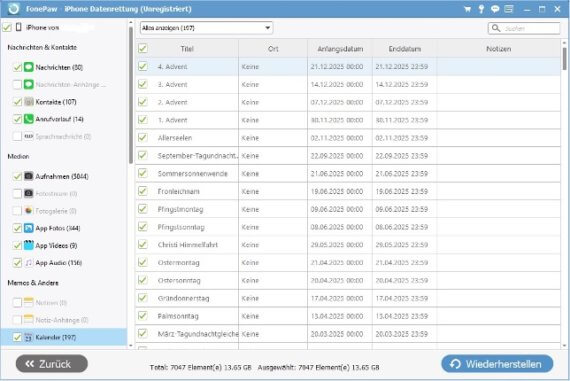Click the Sprachnachricht voicemail icon
Screen dimensions: 570x381
29,136
